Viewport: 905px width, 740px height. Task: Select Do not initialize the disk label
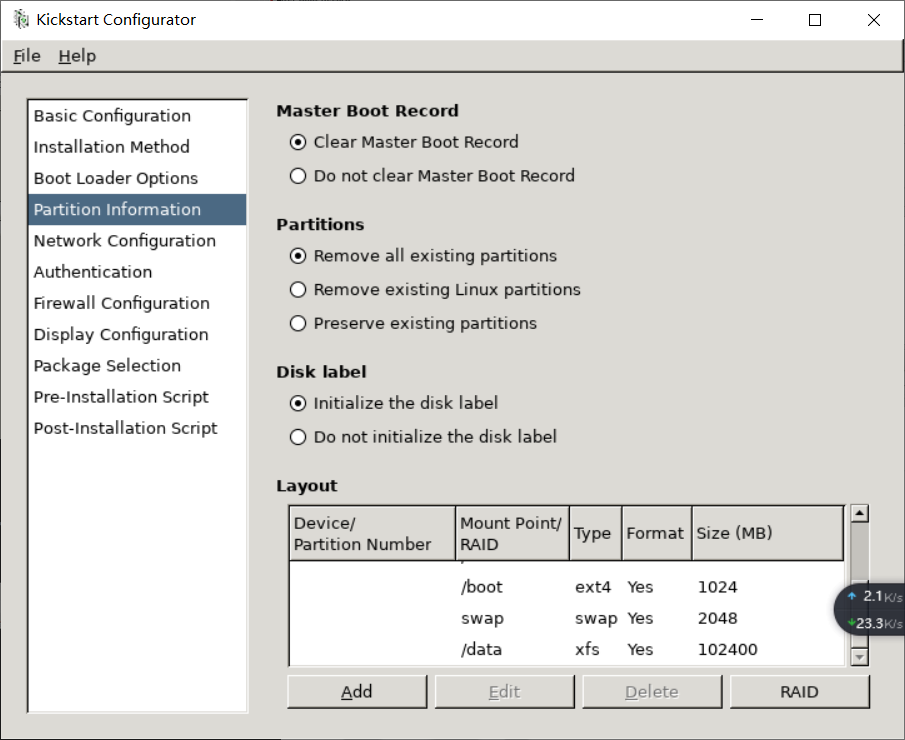click(297, 437)
